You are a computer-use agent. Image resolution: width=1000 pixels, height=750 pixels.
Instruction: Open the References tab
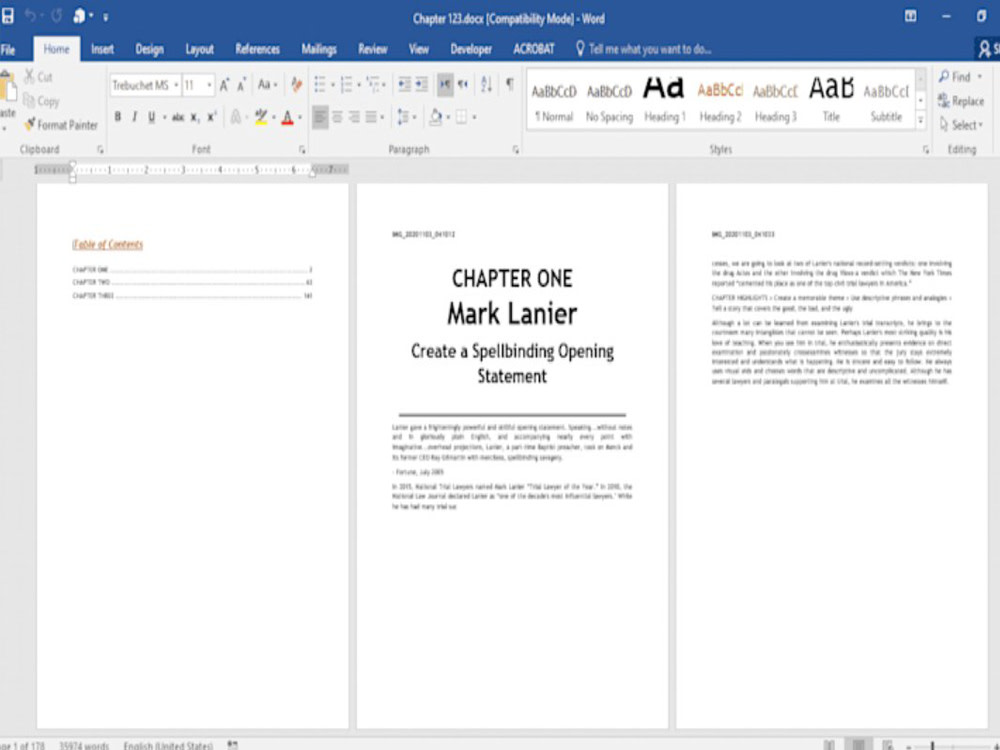click(258, 49)
